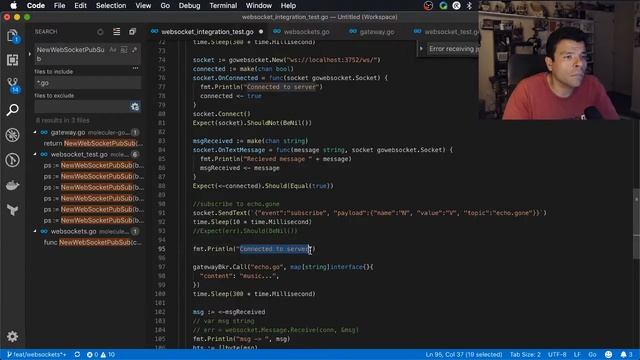Click the 'msg := <-msgReceived' code line
The image size is (640, 360).
pyautogui.click(x=229, y=312)
